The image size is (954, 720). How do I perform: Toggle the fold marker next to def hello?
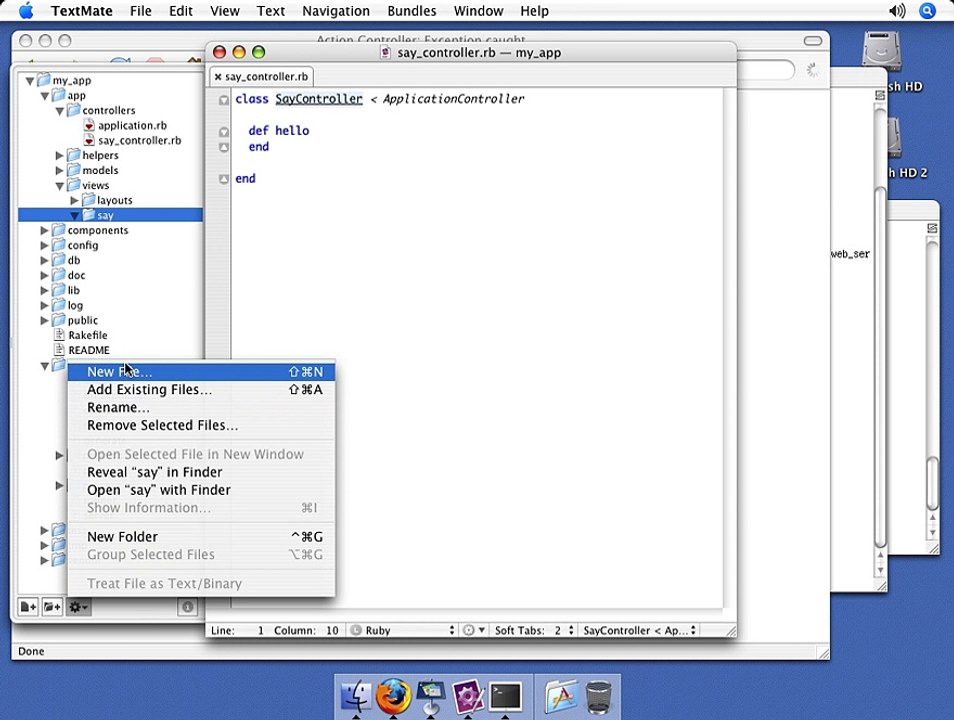pos(224,131)
